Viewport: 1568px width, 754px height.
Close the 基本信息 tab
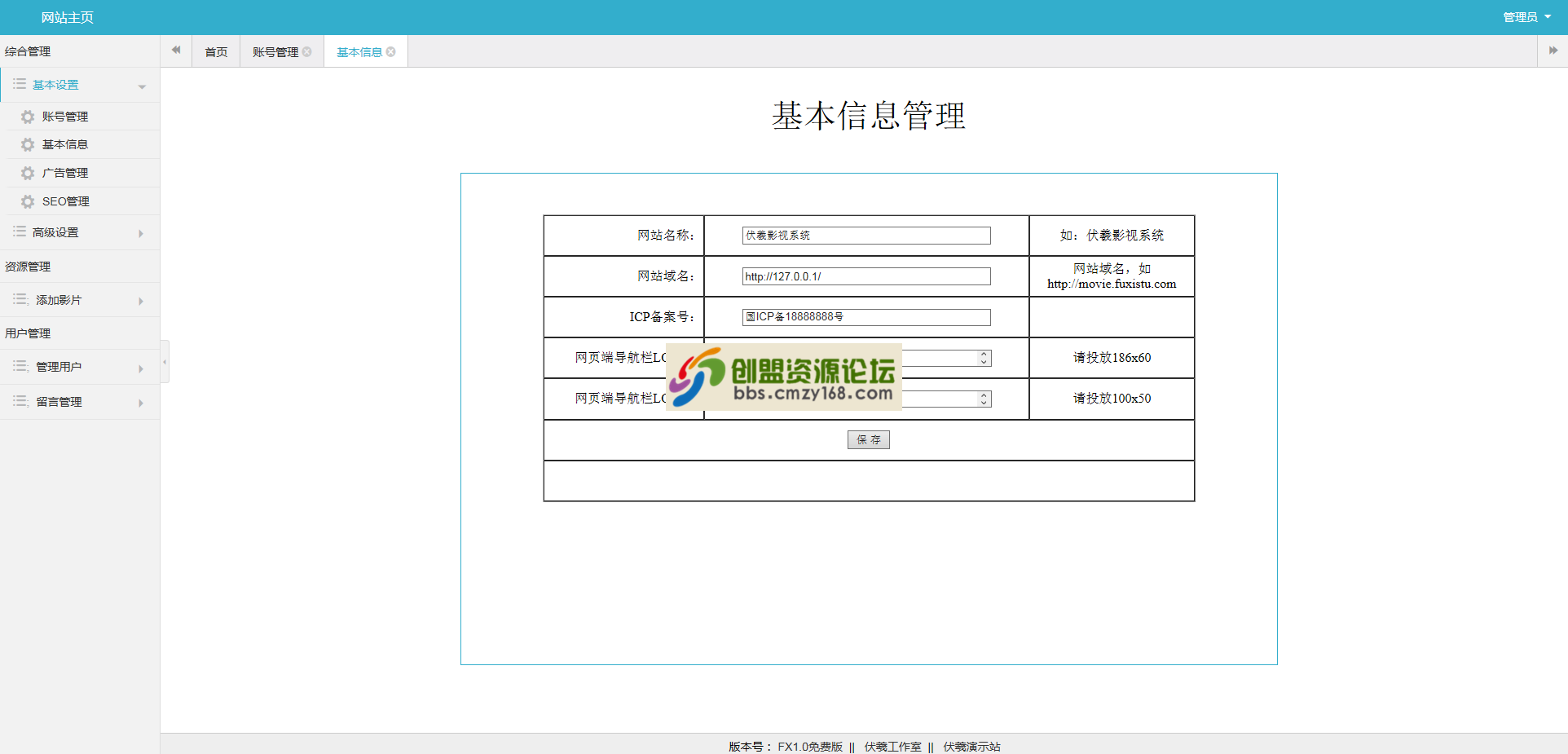coord(391,52)
